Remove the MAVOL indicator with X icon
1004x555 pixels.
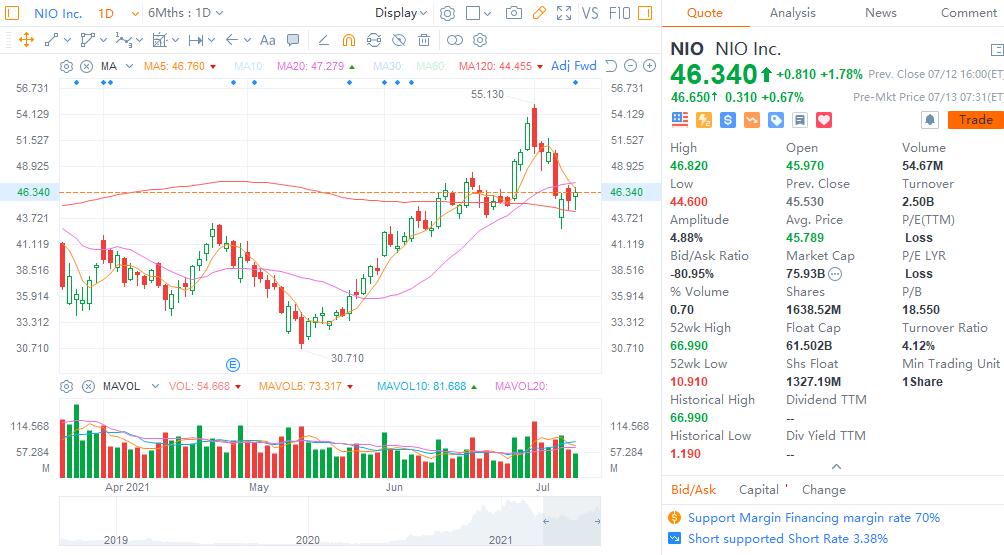tap(87, 386)
